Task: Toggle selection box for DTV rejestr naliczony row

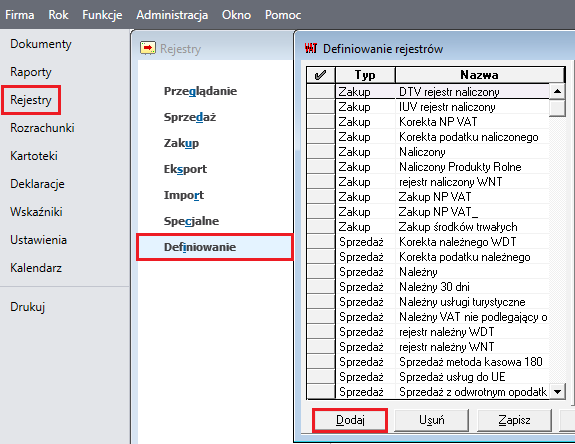Action: (x=321, y=91)
